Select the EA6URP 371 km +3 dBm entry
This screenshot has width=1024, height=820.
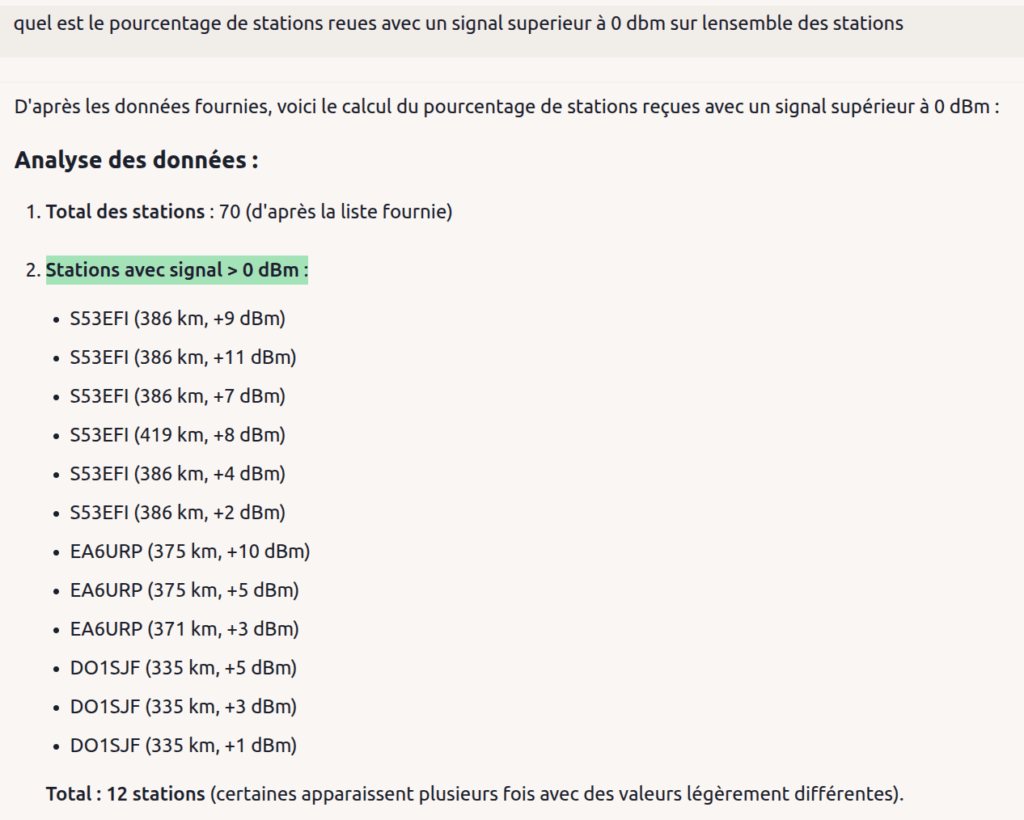184,629
